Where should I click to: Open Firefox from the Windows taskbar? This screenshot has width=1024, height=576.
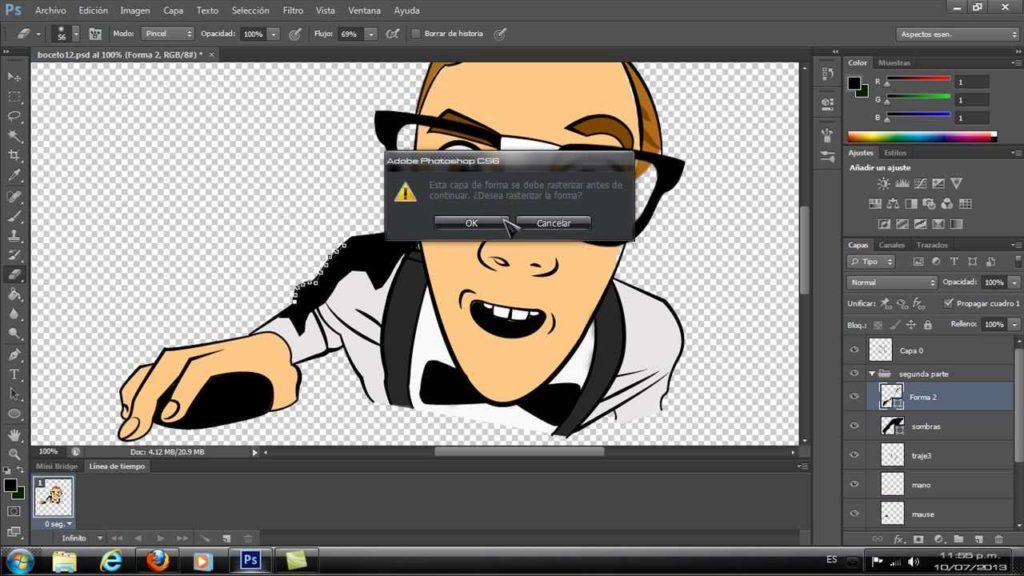[x=157, y=560]
